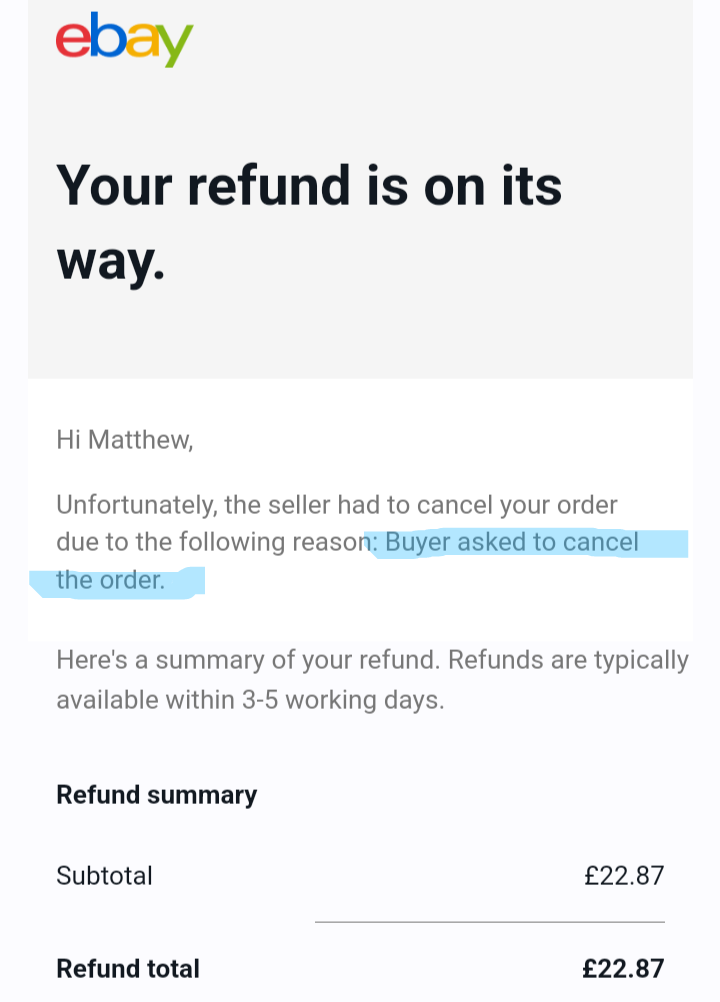
Task: Click 'available within 3-5 working days' text
Action: pos(250,700)
